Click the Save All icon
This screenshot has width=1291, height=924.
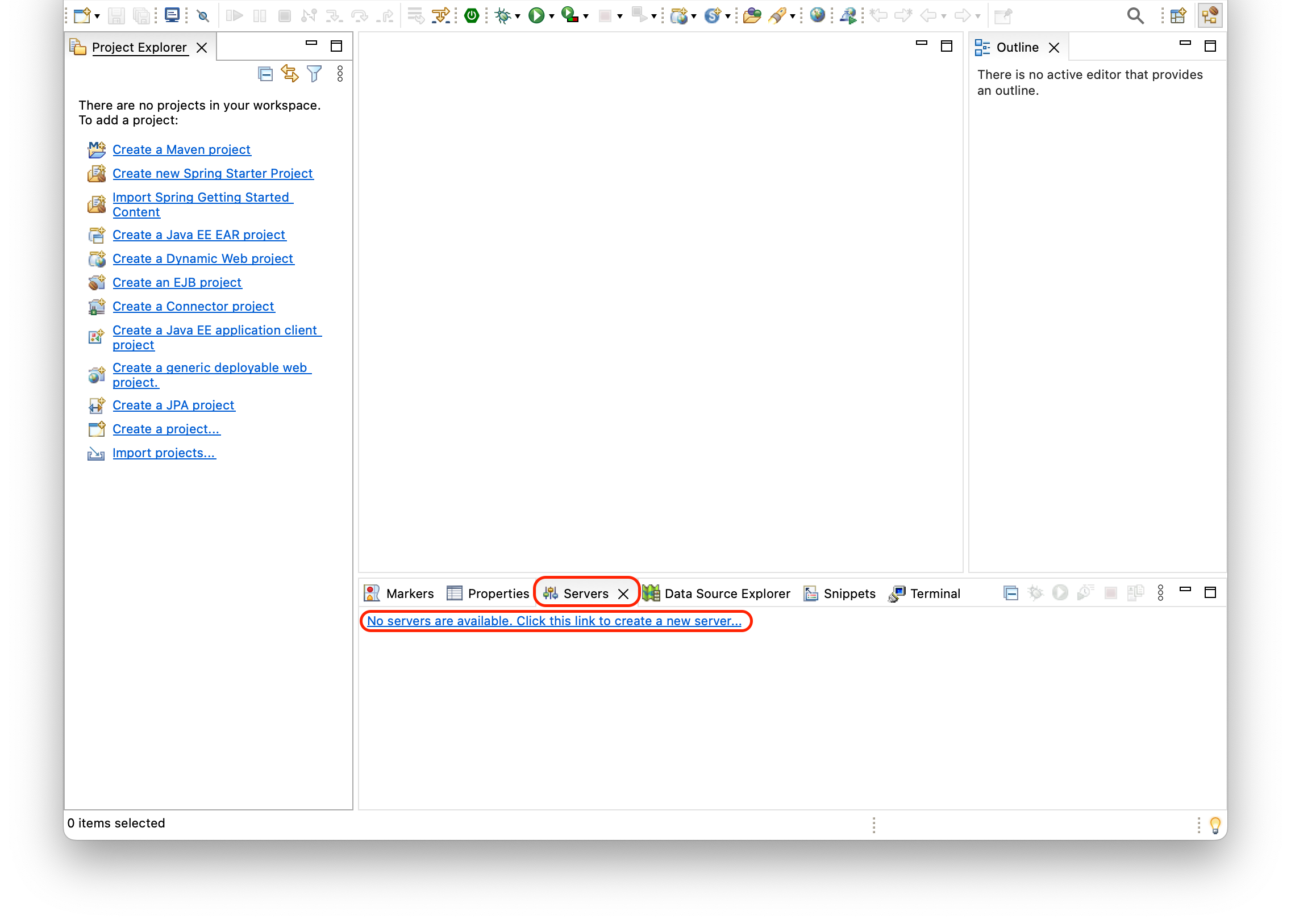(x=141, y=15)
